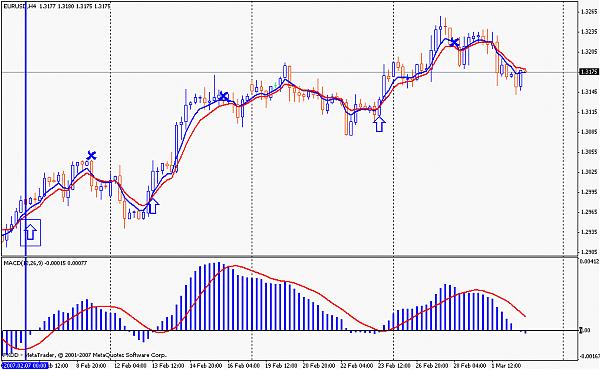The width and height of the screenshot is (600, 370).
Task: Select the X exit marker near 28 Feb 04:00
Action: (x=454, y=42)
